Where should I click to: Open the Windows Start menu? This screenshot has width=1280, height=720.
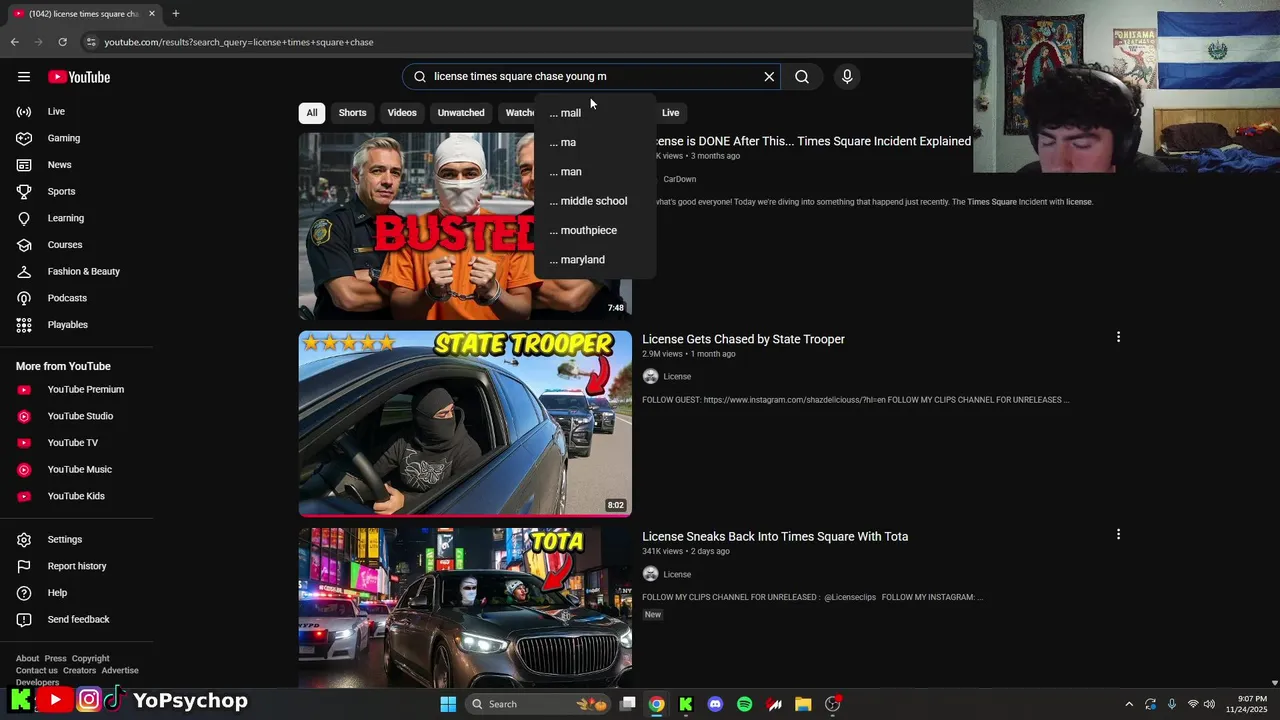click(448, 704)
